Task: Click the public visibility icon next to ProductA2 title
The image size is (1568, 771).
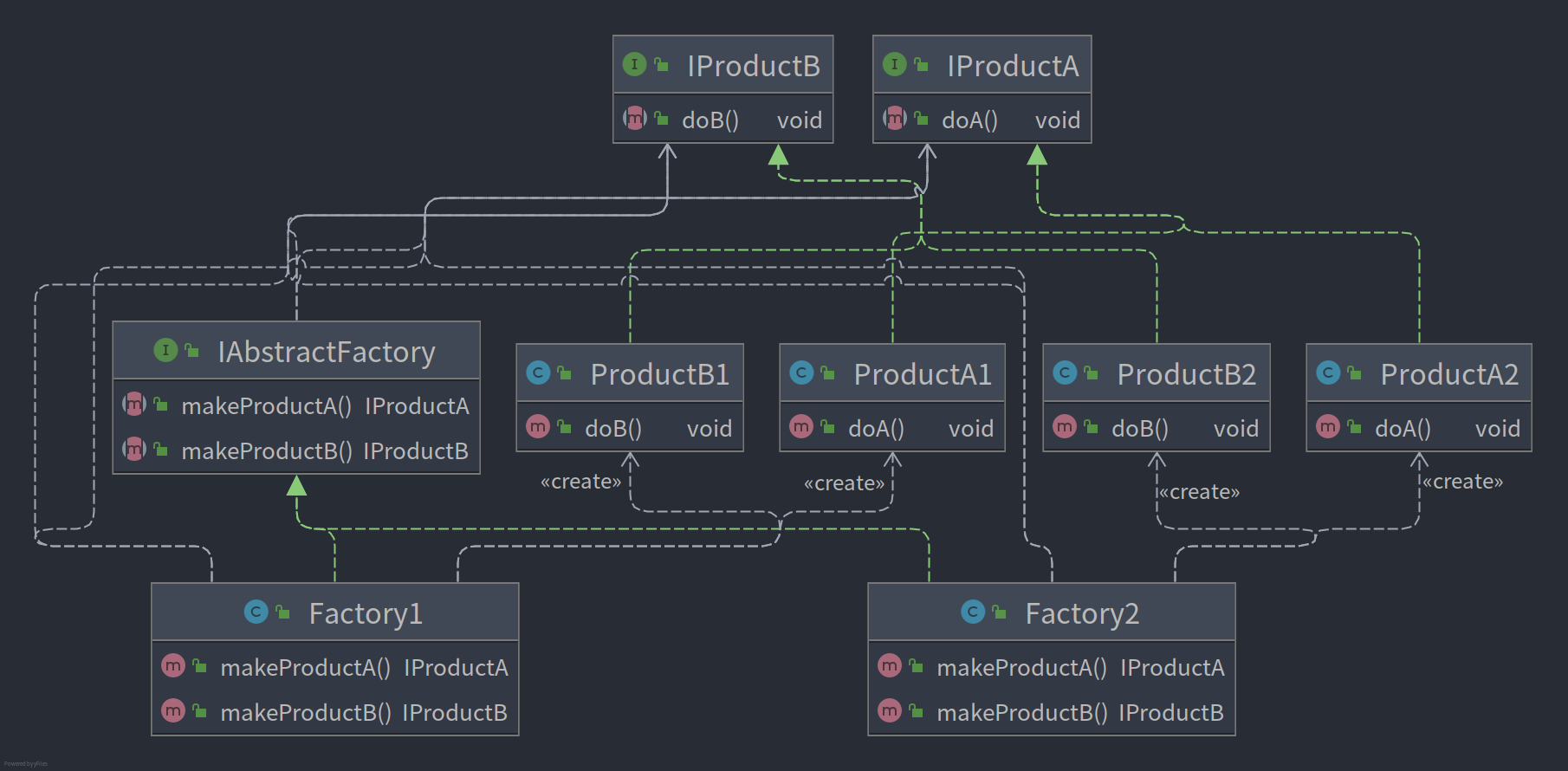Action: pos(1354,373)
